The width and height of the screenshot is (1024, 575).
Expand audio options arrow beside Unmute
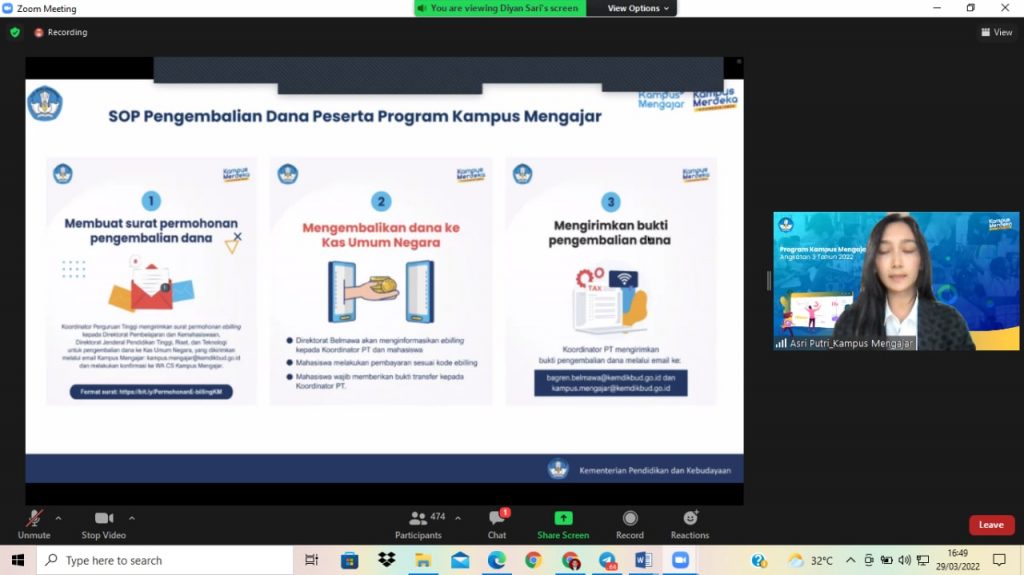pyautogui.click(x=58, y=518)
